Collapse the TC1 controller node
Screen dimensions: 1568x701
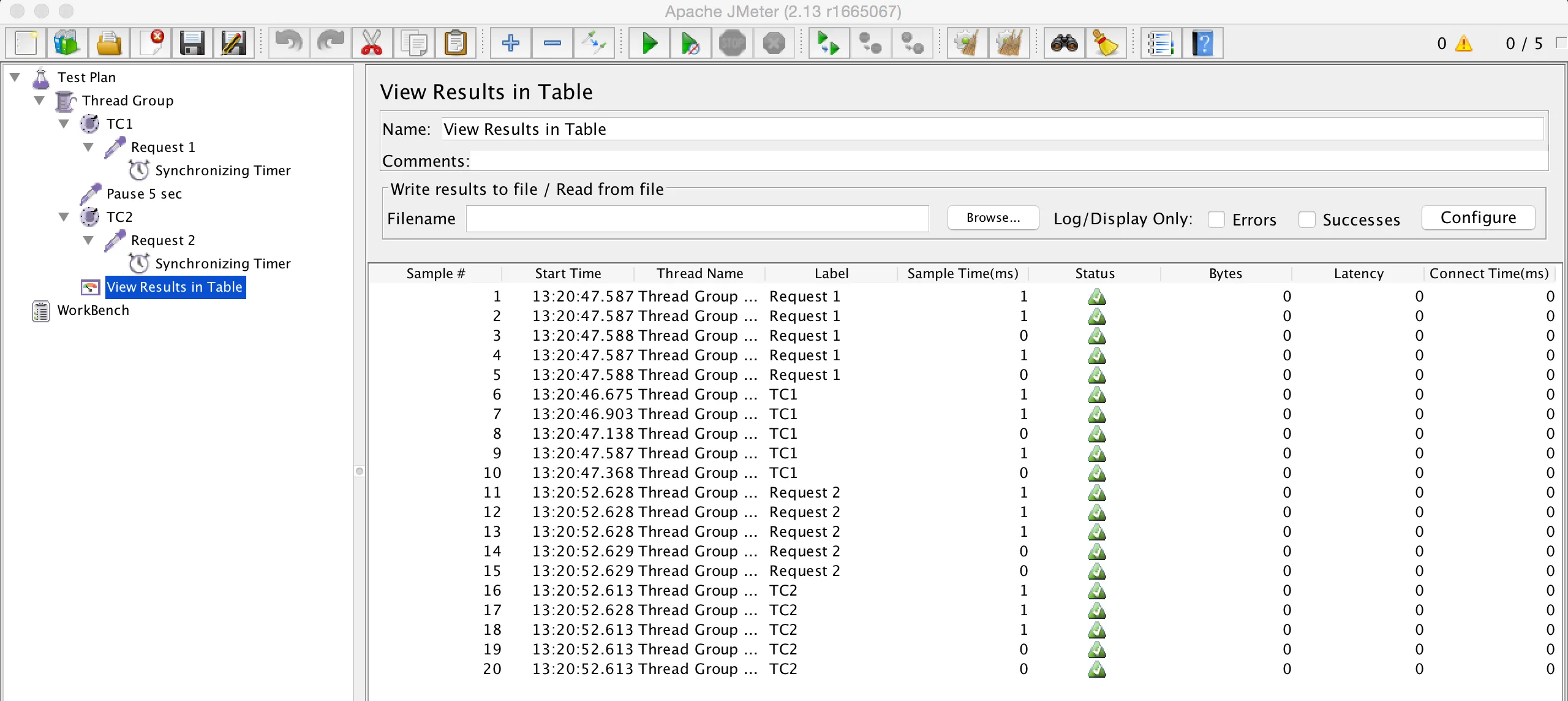tap(64, 124)
